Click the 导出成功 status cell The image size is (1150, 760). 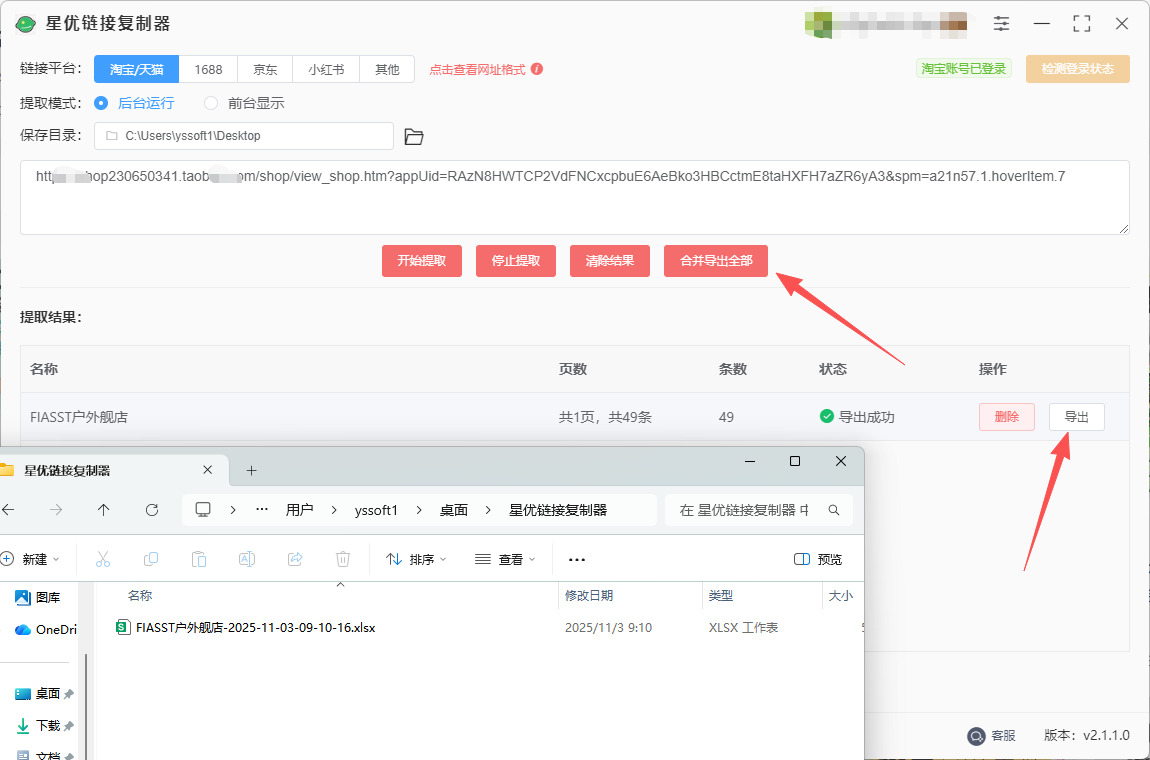(x=857, y=417)
